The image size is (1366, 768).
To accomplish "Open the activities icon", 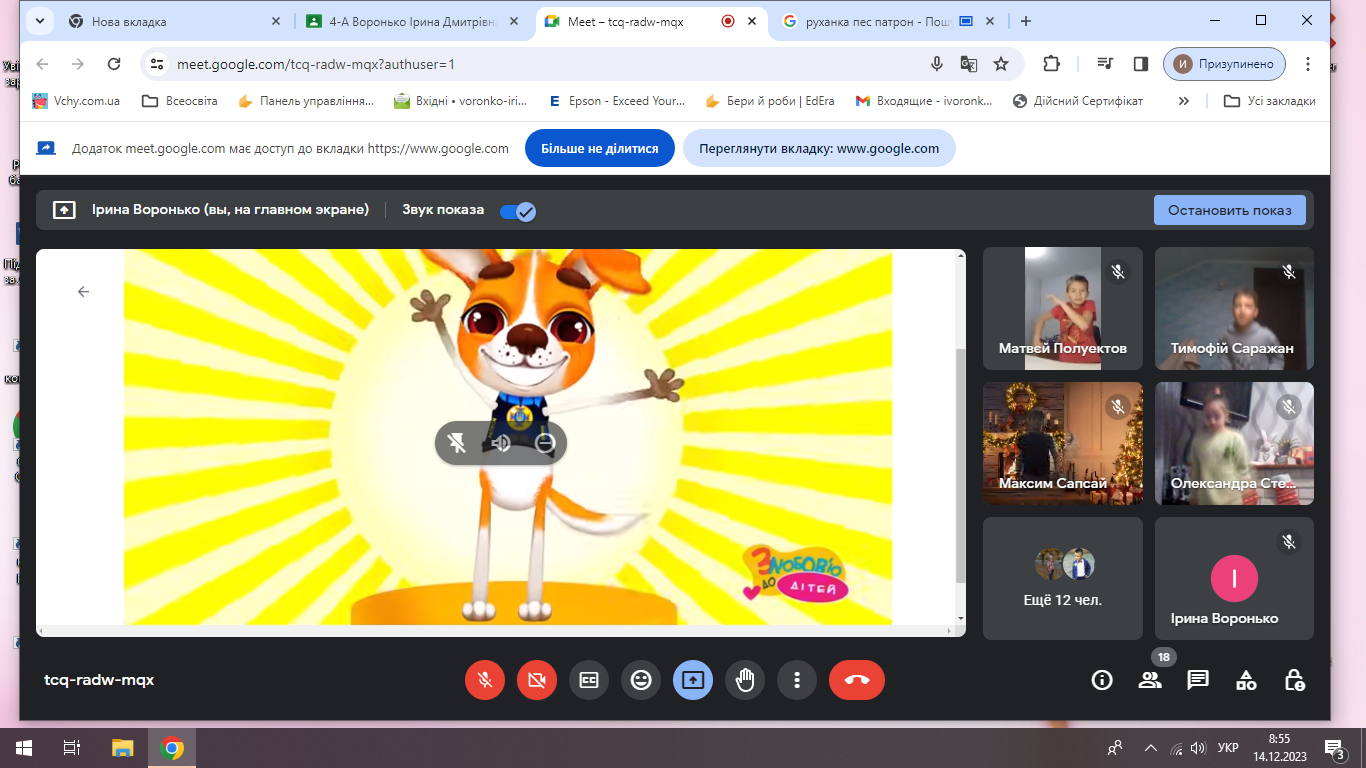I will (x=1246, y=681).
